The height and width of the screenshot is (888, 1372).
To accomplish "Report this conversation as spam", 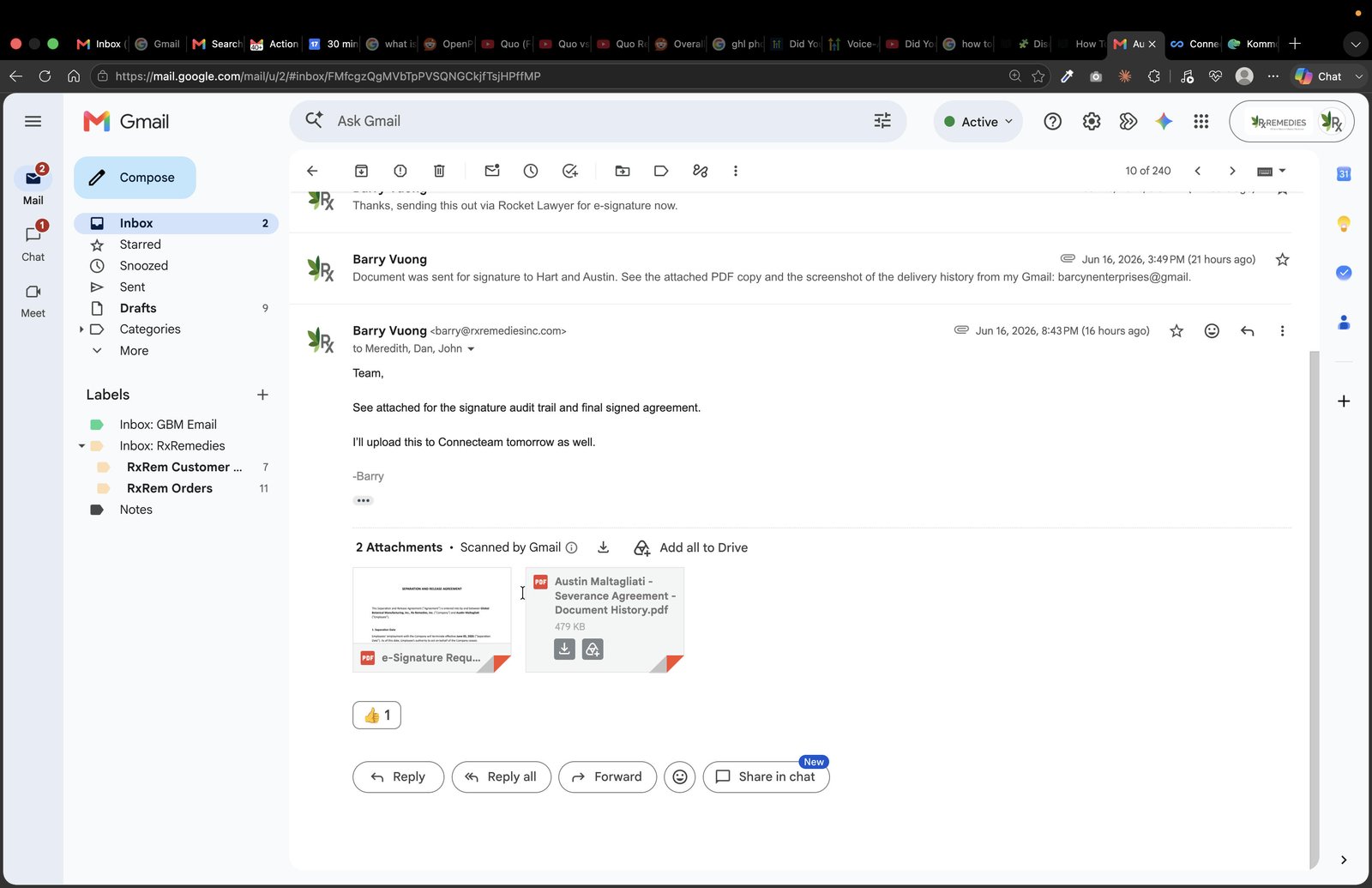I will tap(400, 171).
